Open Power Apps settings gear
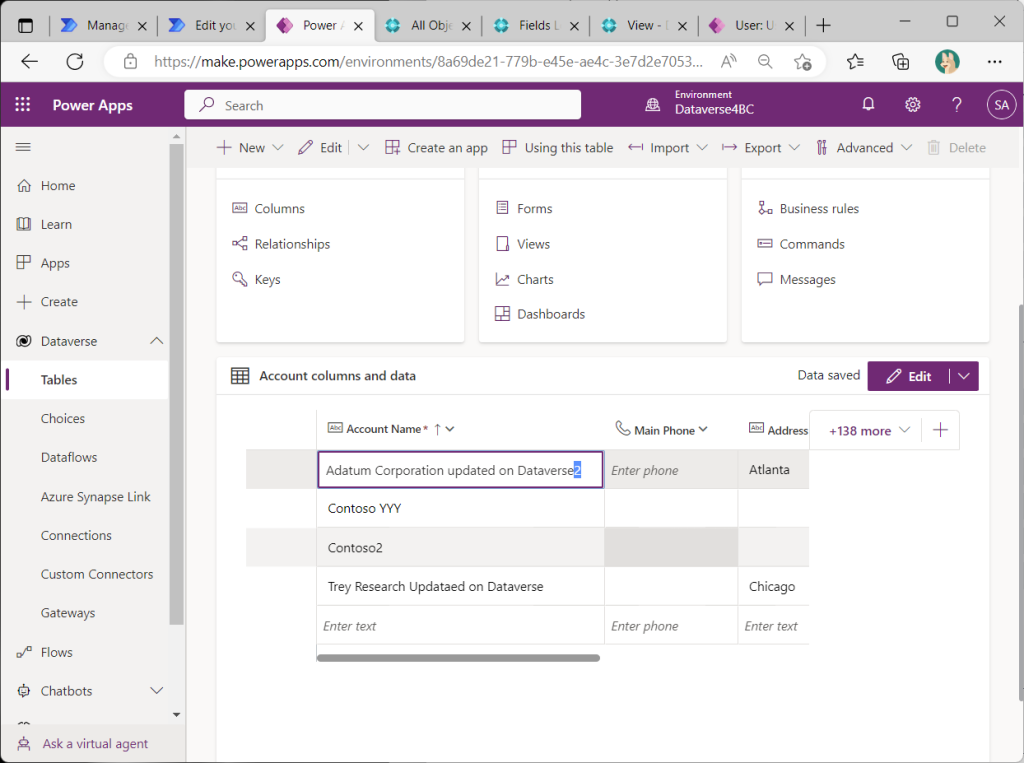Viewport: 1024px width, 763px height. tap(912, 105)
